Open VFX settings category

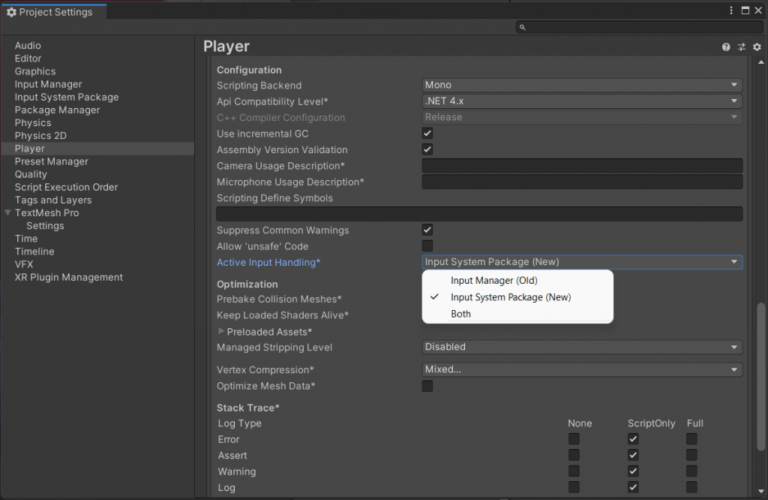tap(24, 264)
